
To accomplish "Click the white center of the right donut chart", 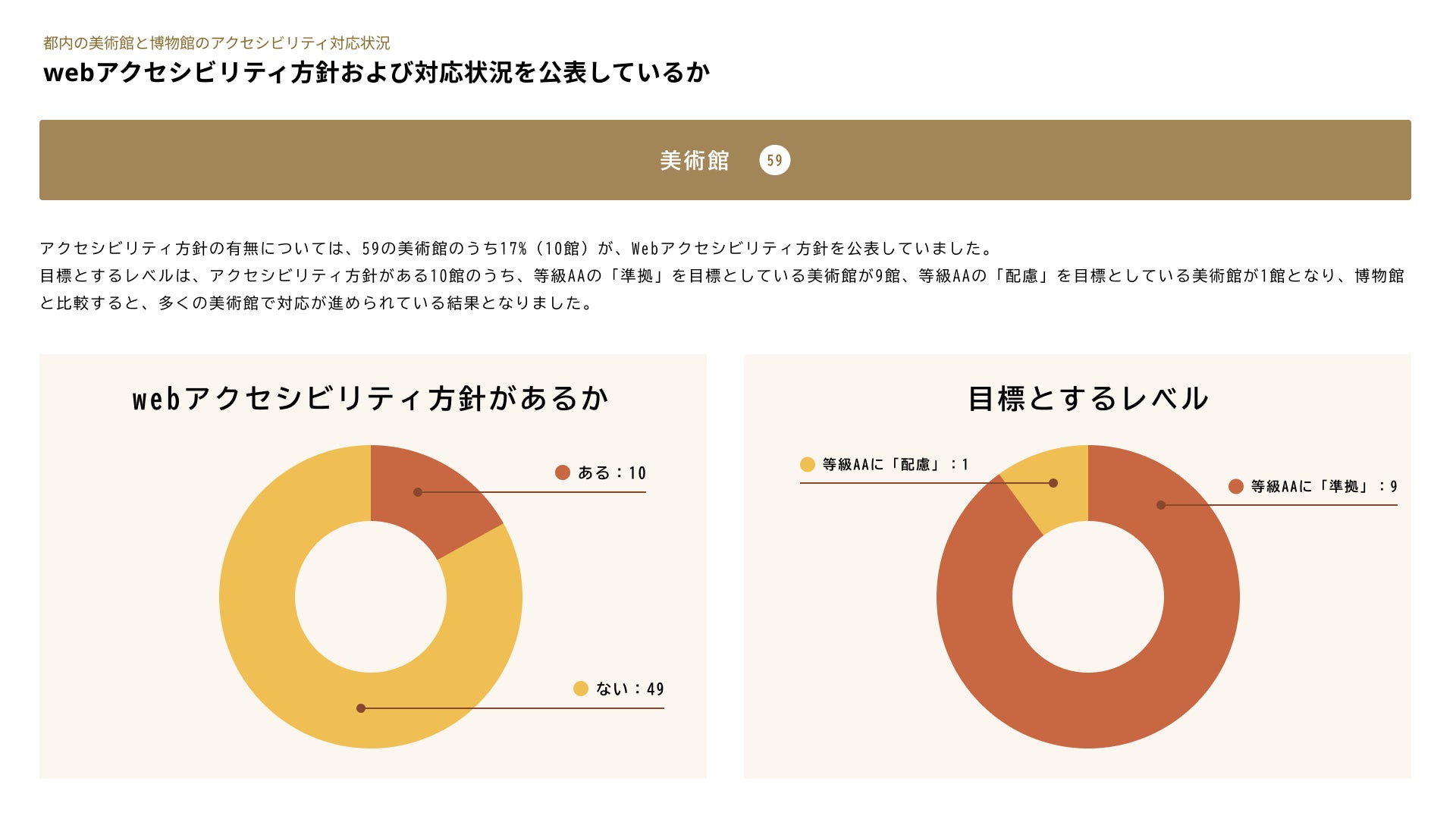I will click(1087, 597).
